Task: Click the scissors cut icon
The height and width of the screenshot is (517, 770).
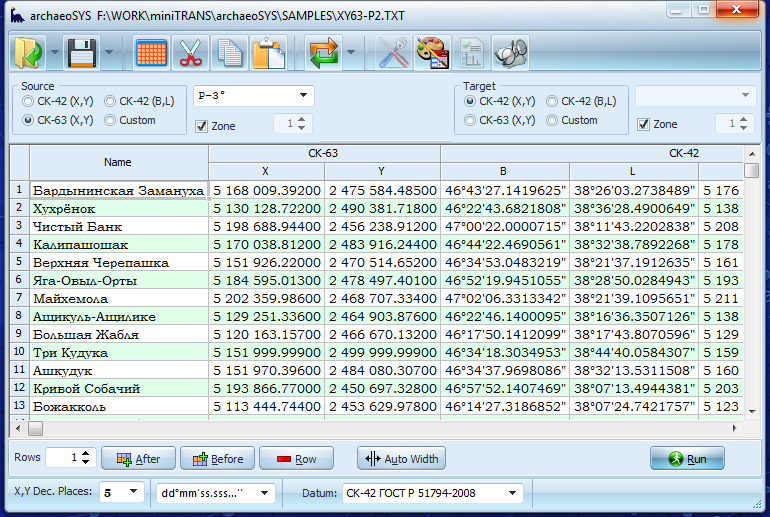Action: point(191,52)
